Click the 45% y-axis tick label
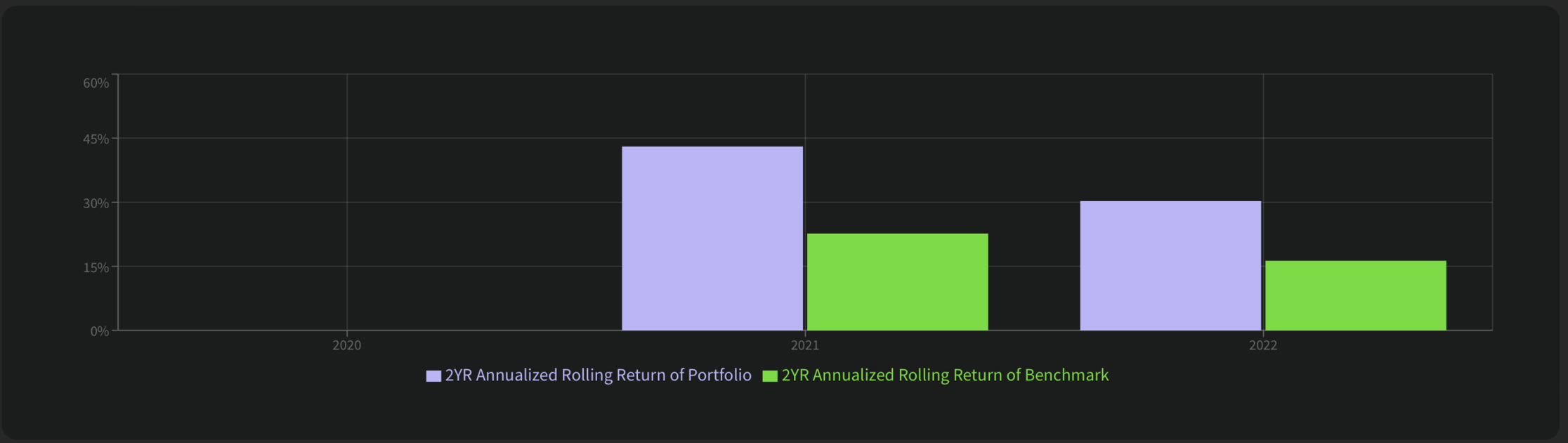 pos(96,139)
